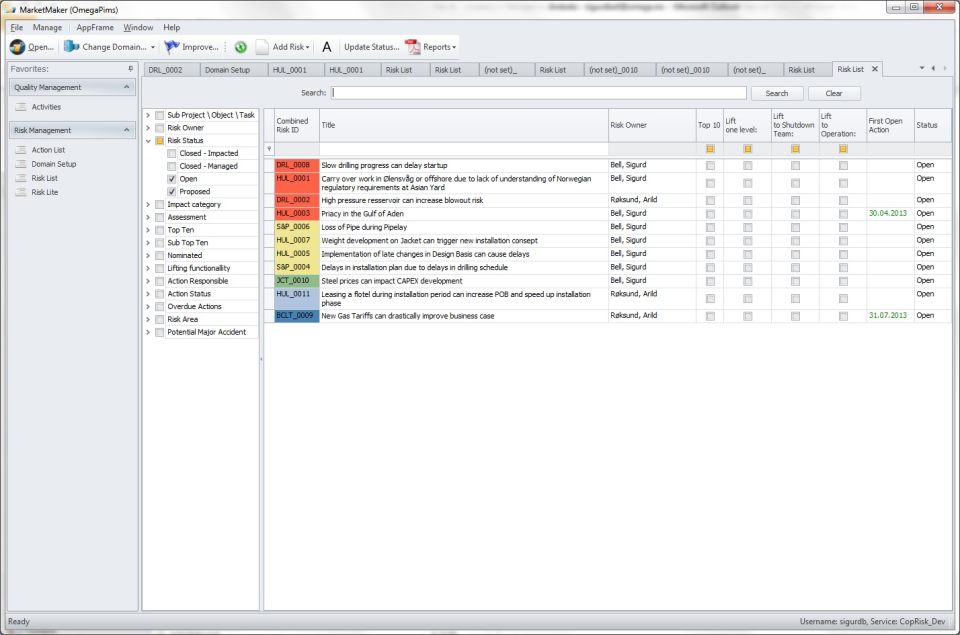Screen dimensions: 960x635
Task: Click into the Search text field
Action: [x=539, y=93]
